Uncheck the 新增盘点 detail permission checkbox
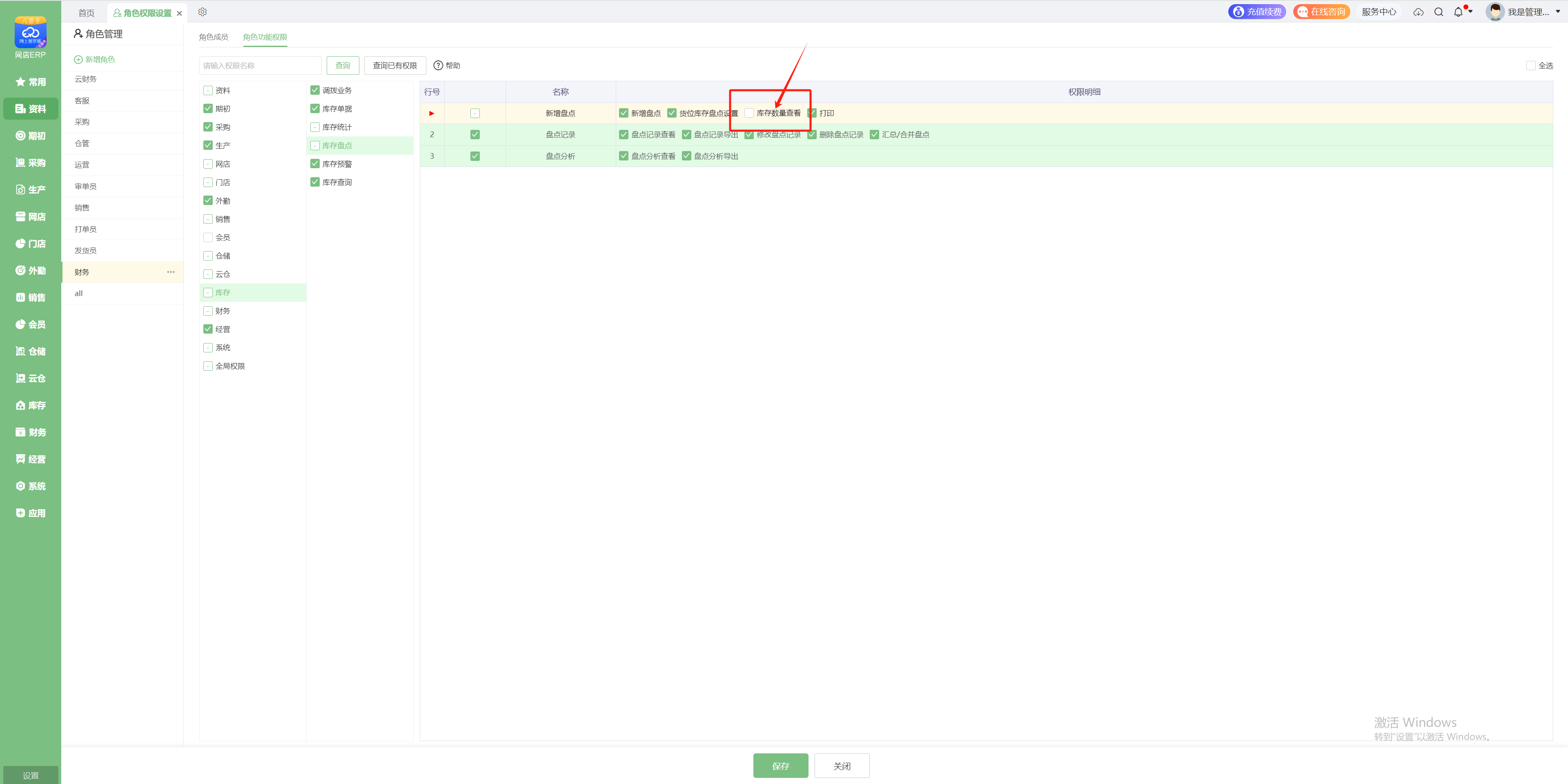This screenshot has width=1568, height=784. [624, 113]
